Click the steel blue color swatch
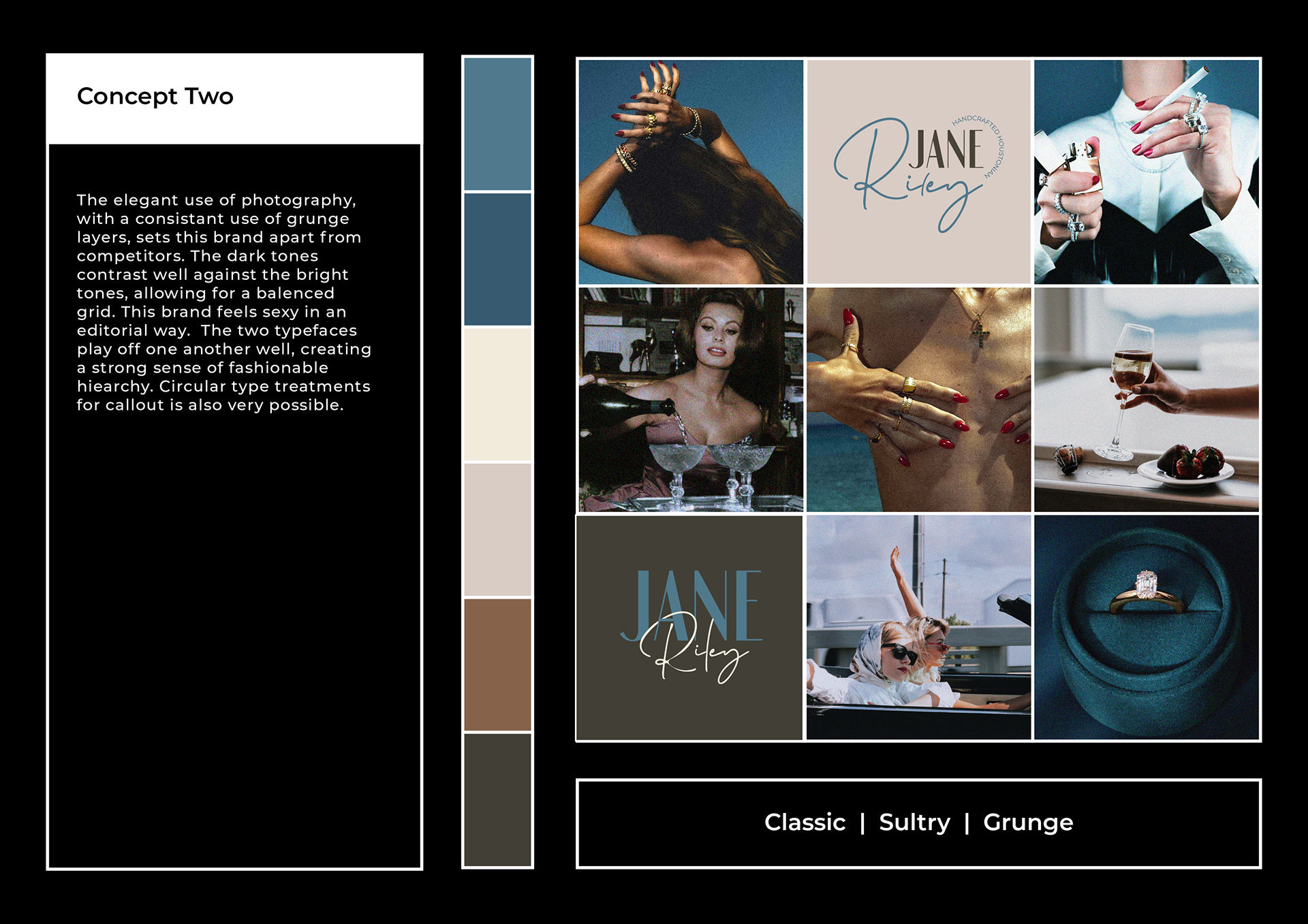Viewport: 1308px width, 924px height. pos(497,124)
